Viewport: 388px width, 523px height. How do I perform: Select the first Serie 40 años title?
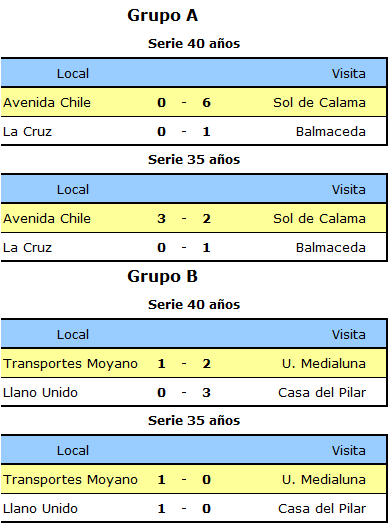point(194,44)
